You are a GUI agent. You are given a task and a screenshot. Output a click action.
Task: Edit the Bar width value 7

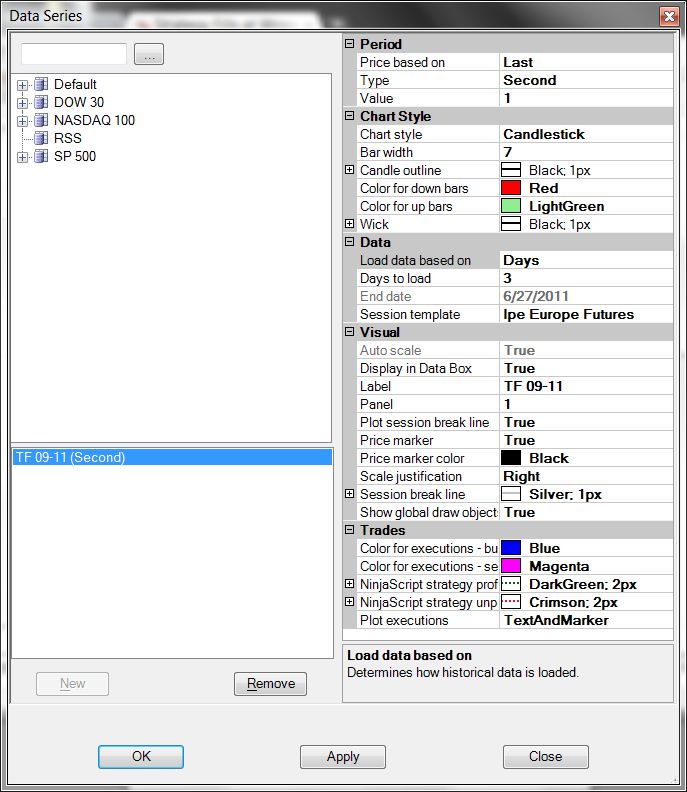(x=586, y=152)
